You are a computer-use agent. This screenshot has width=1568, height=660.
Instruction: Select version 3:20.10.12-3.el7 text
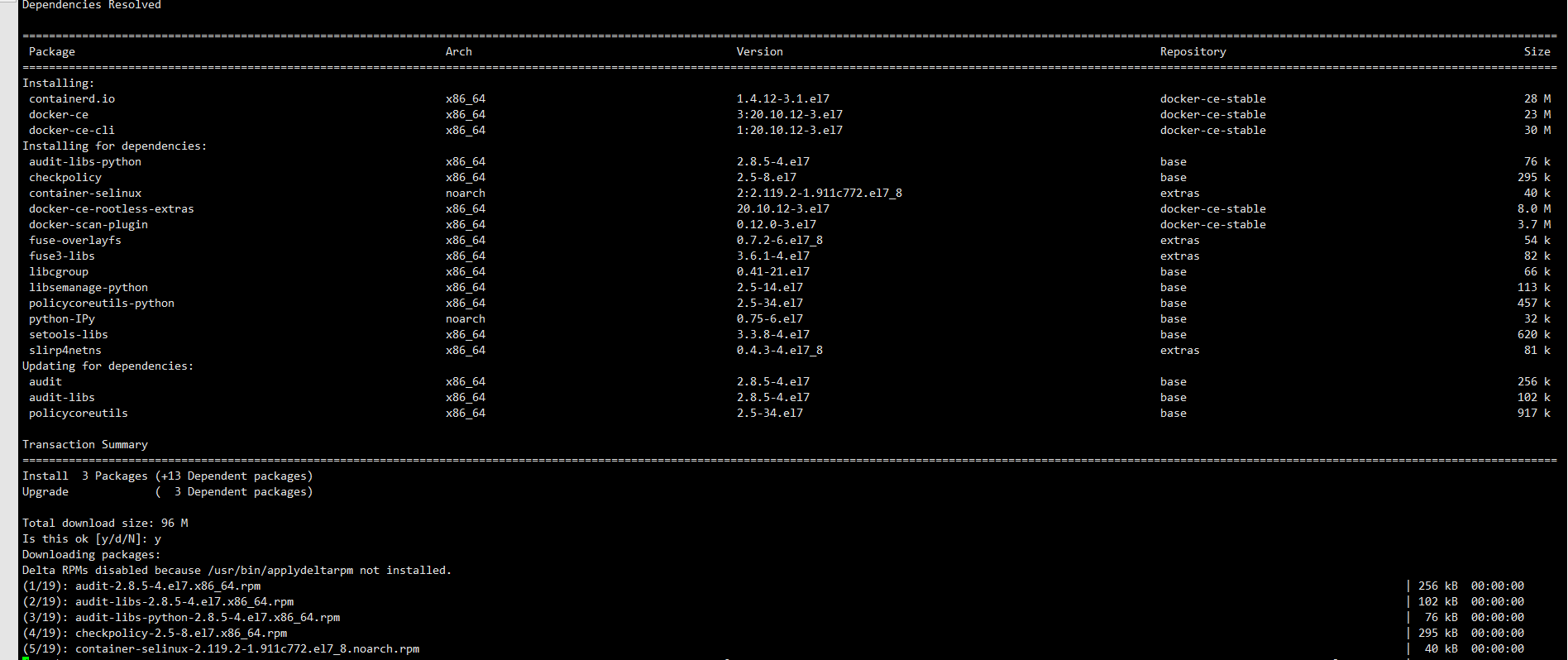tap(790, 114)
